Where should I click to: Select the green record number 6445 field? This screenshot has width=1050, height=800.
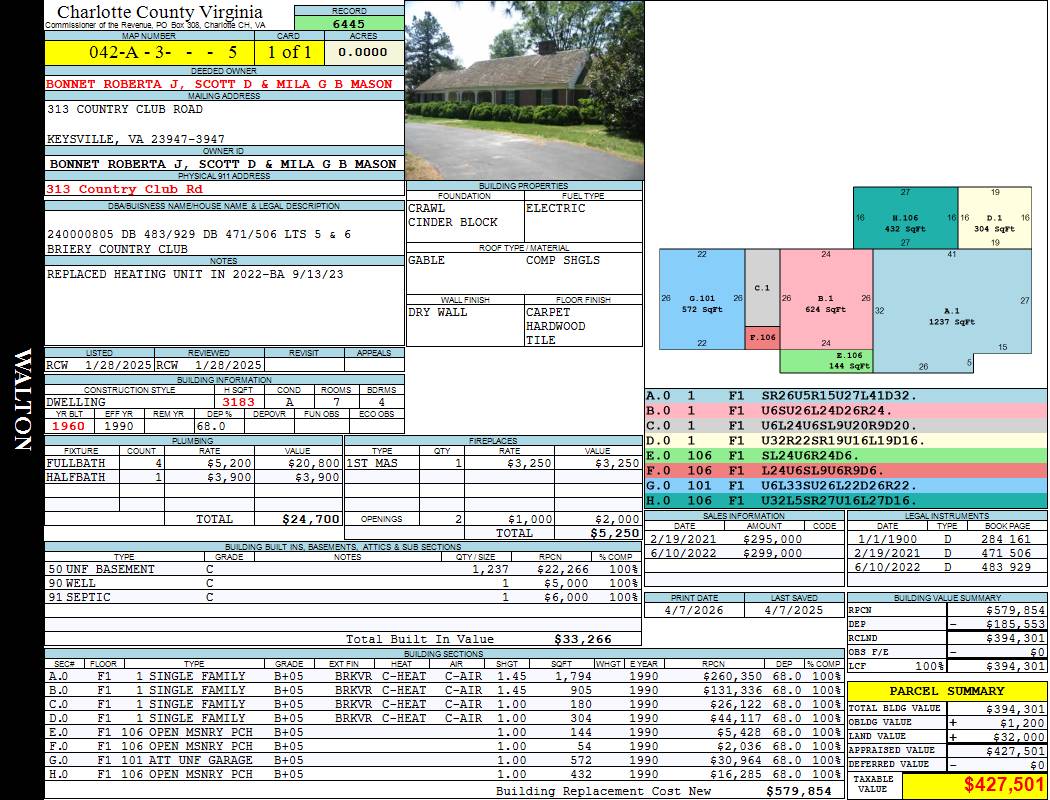point(349,24)
